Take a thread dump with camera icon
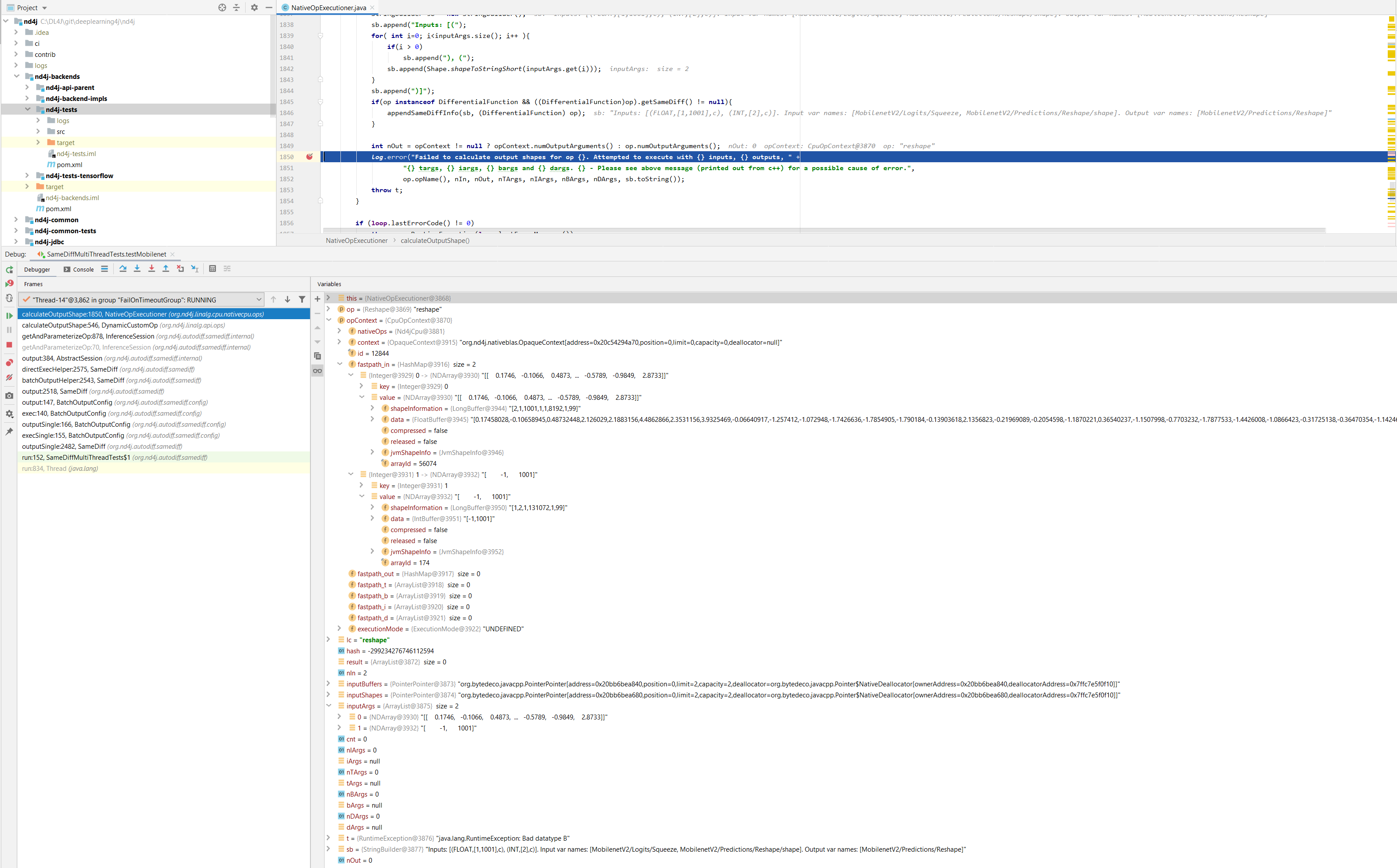 point(9,395)
